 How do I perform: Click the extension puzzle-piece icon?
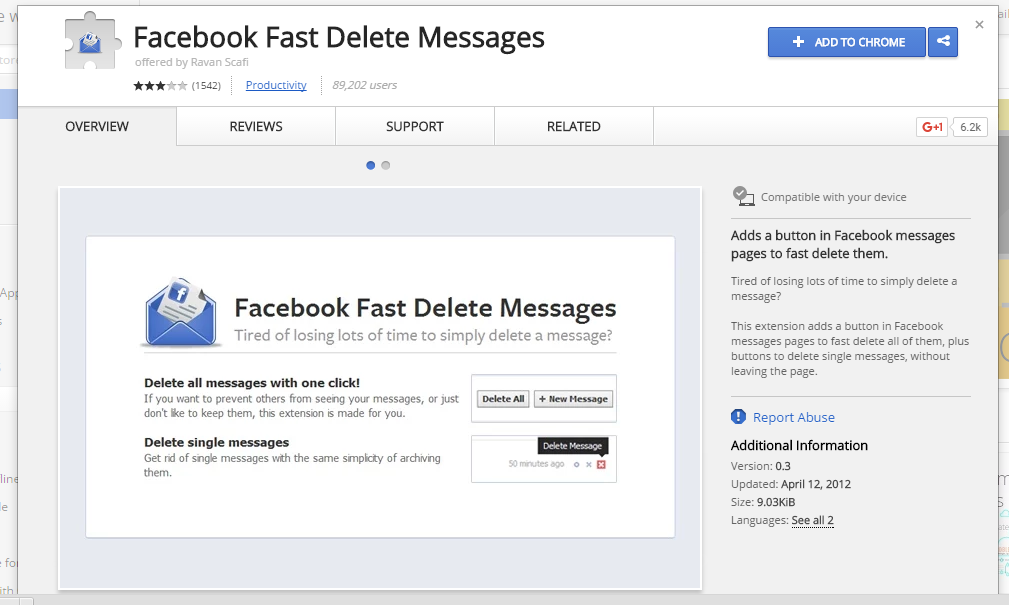coord(92,41)
